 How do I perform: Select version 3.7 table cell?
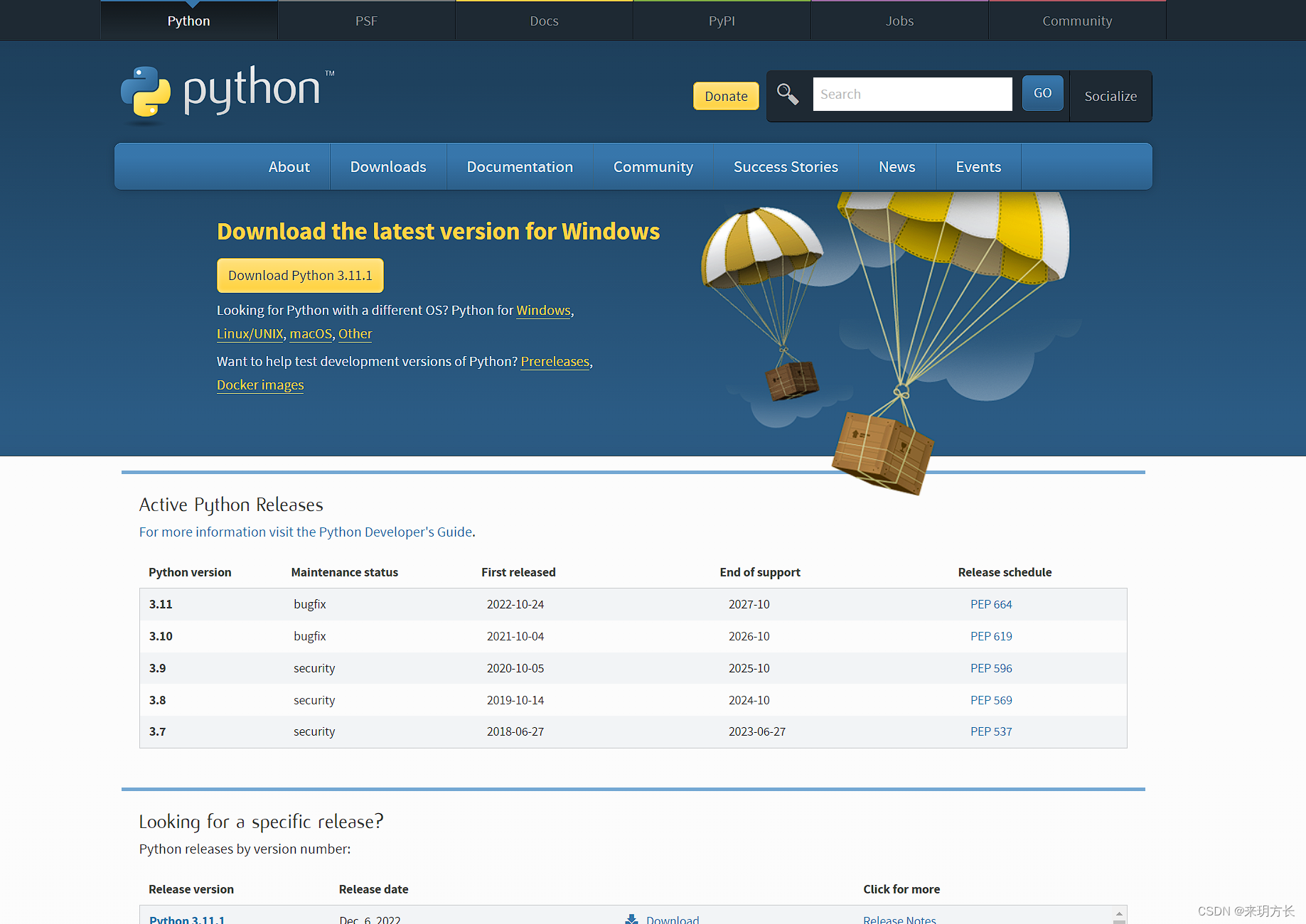tap(157, 731)
